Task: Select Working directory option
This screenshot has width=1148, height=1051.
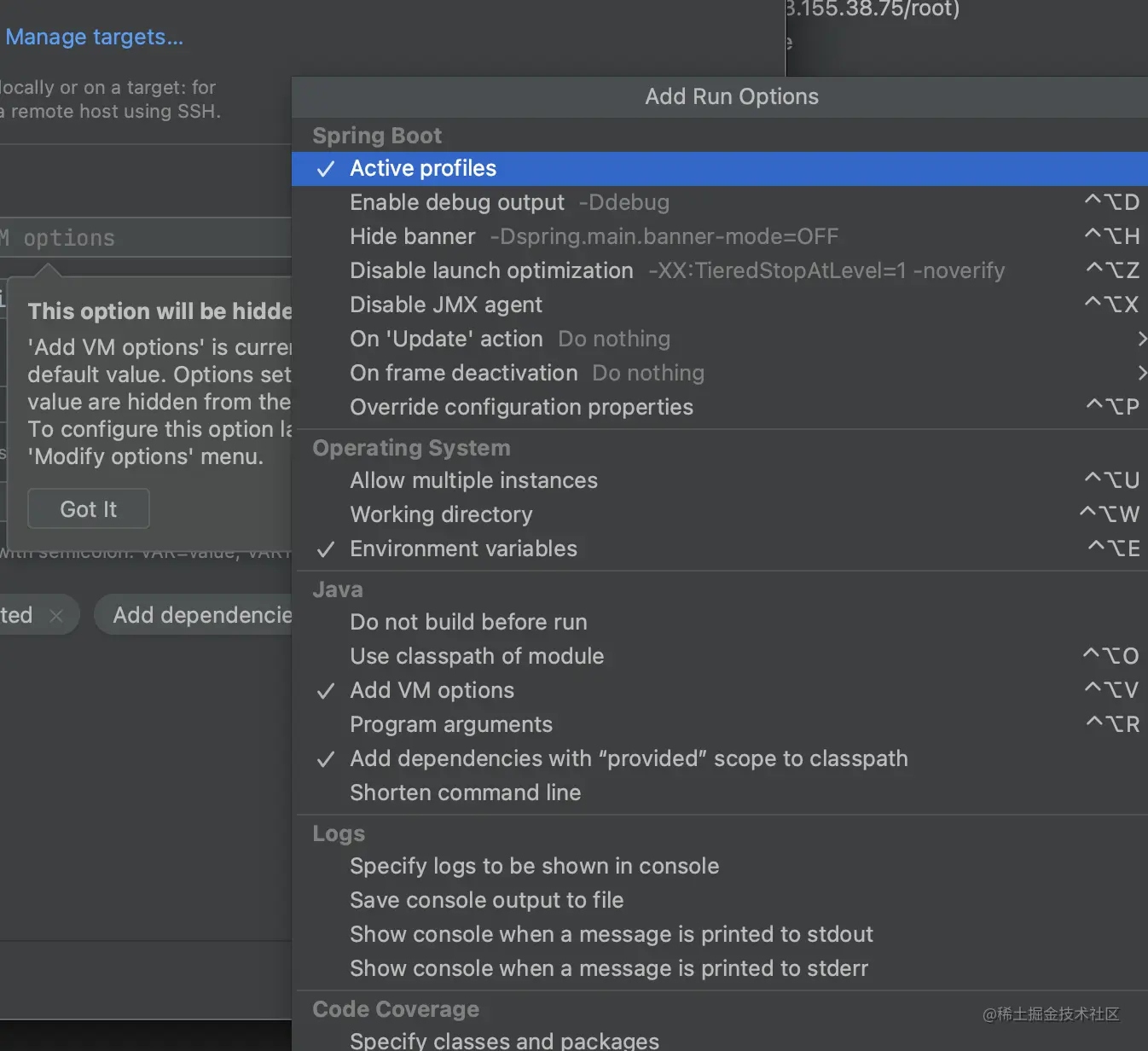Action: pos(720,515)
